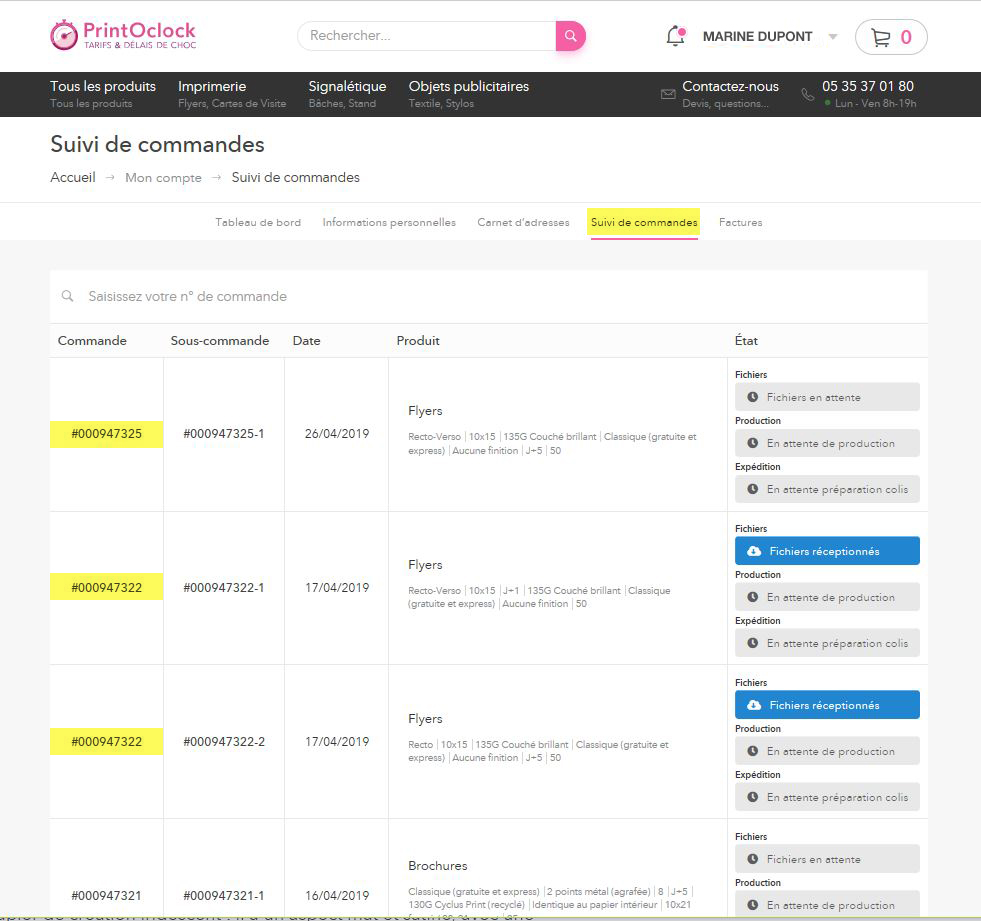The height and width of the screenshot is (921, 981).
Task: Go to Accueil breadcrumb
Action: [73, 178]
